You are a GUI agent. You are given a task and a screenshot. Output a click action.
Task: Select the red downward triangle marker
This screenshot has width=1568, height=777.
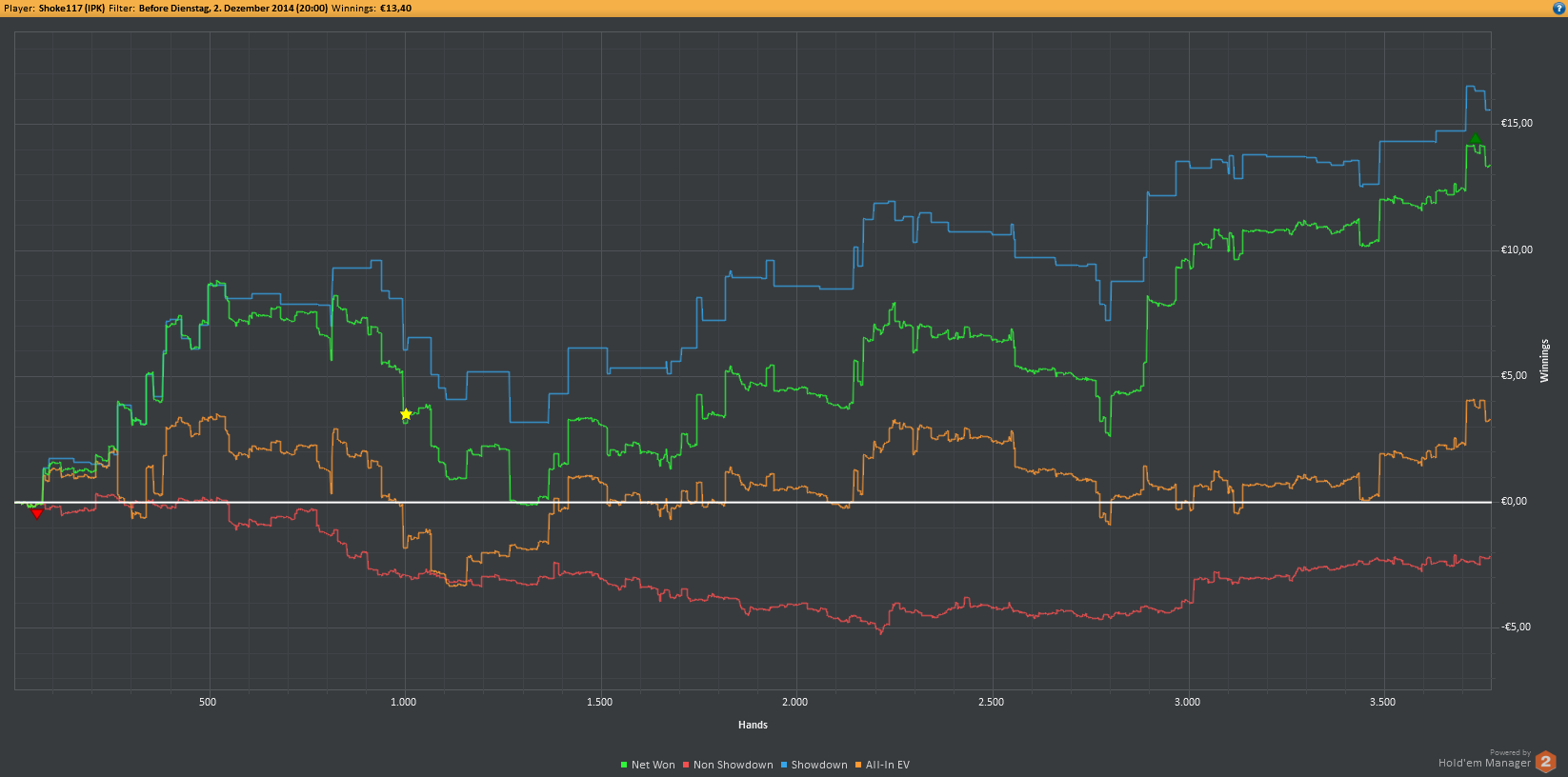(37, 514)
